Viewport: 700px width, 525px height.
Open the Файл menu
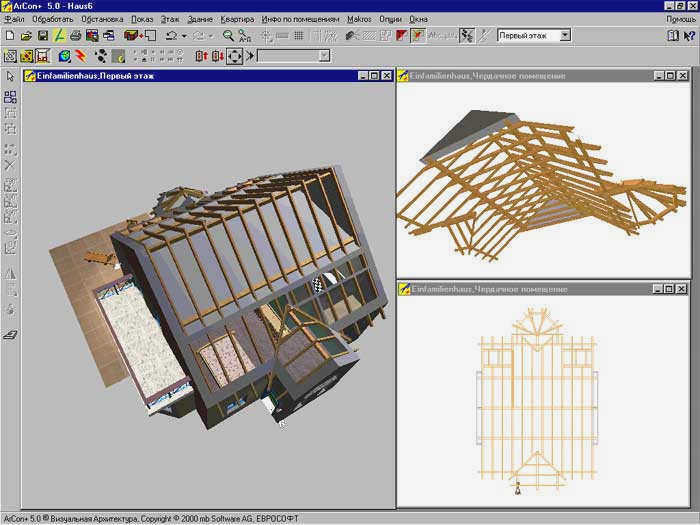click(x=15, y=19)
